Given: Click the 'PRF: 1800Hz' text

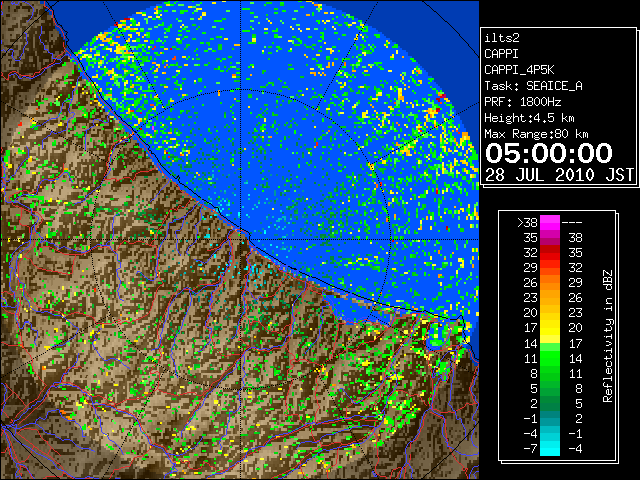Looking at the screenshot, I should (523, 102).
